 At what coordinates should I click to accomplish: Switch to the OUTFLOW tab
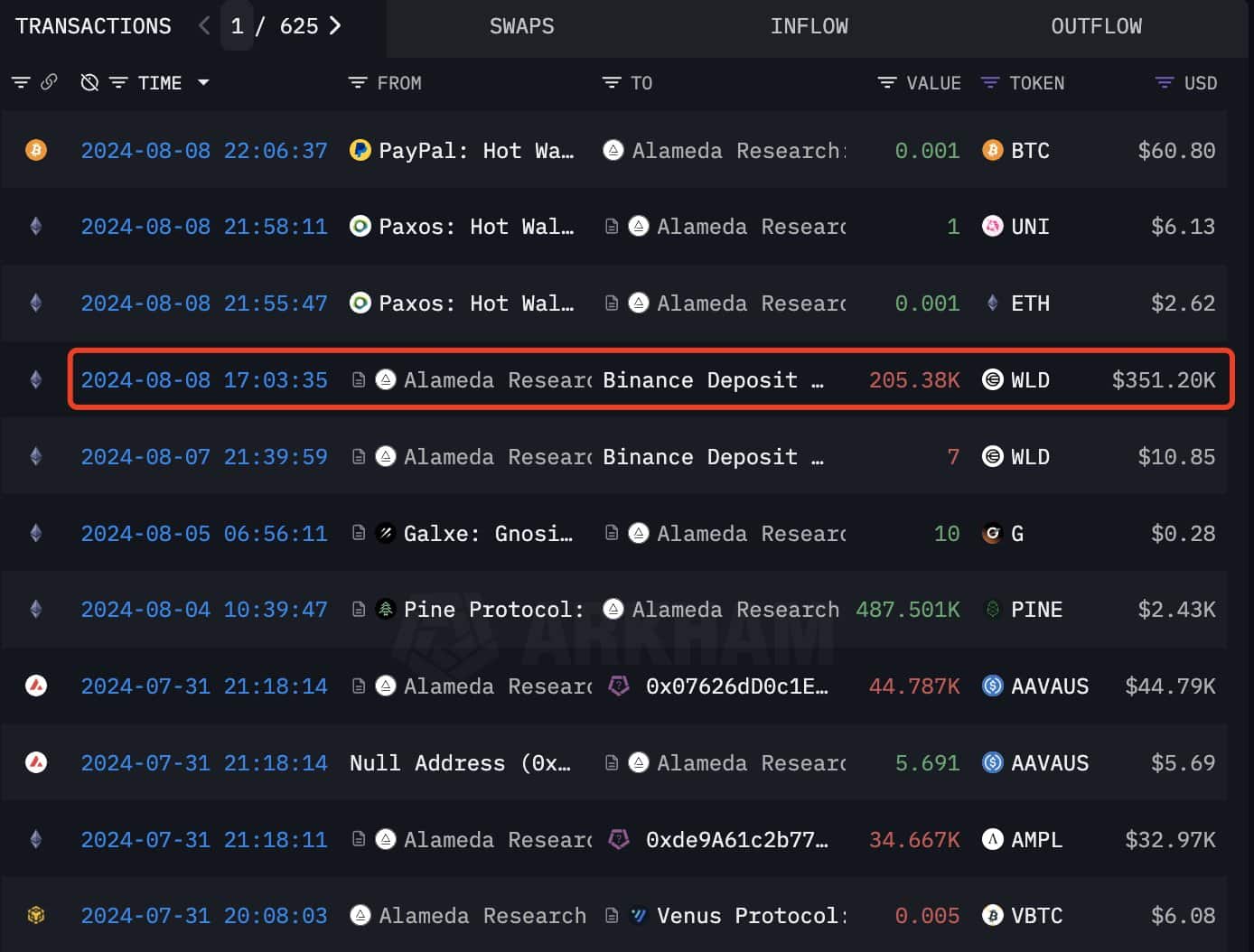[1096, 26]
